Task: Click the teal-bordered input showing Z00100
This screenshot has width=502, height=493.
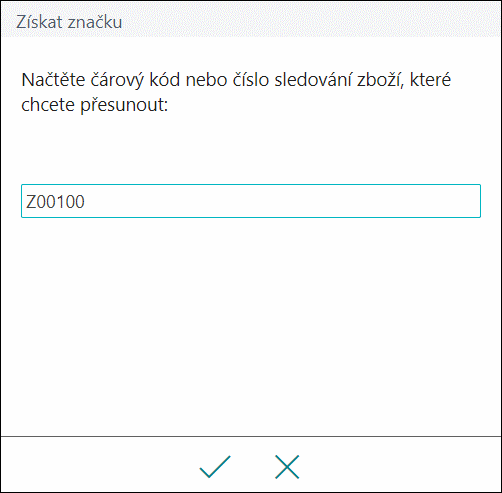Action: click(x=251, y=201)
